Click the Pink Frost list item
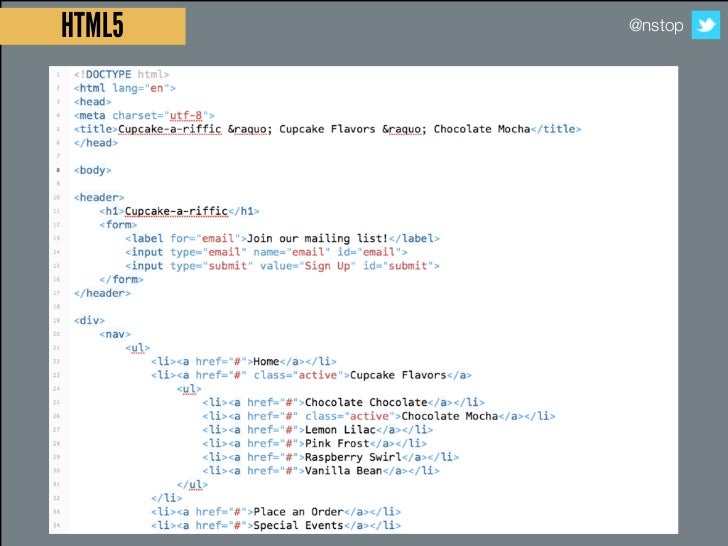Viewport: 728px width, 546px height. click(314, 443)
